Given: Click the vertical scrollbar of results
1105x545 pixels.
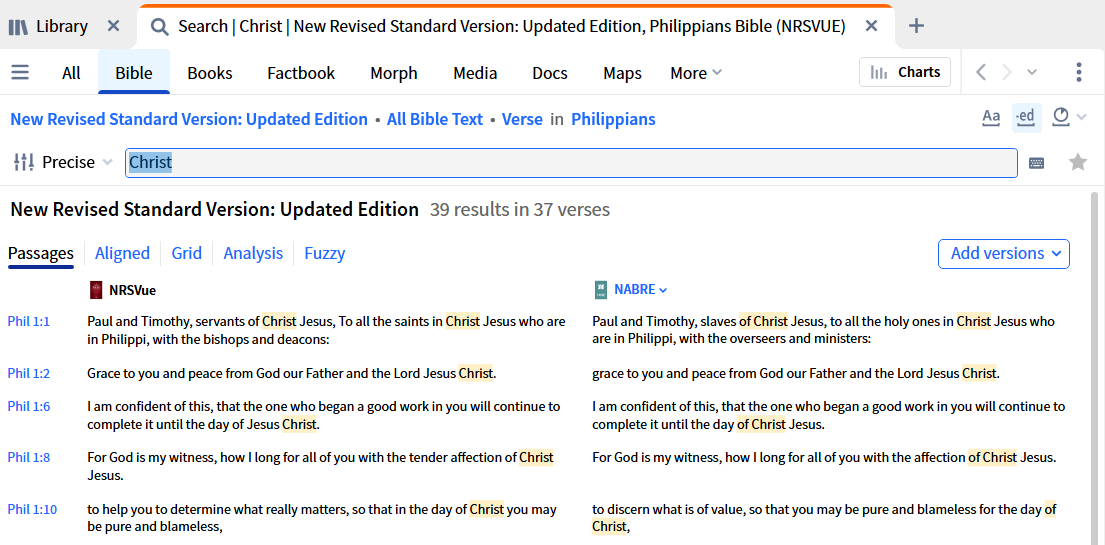Looking at the screenshot, I should click(x=1094, y=367).
